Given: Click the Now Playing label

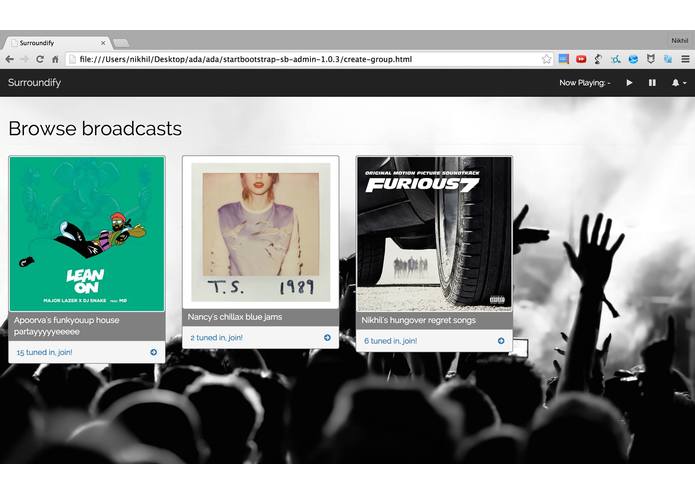Looking at the screenshot, I should pyautogui.click(x=585, y=83).
